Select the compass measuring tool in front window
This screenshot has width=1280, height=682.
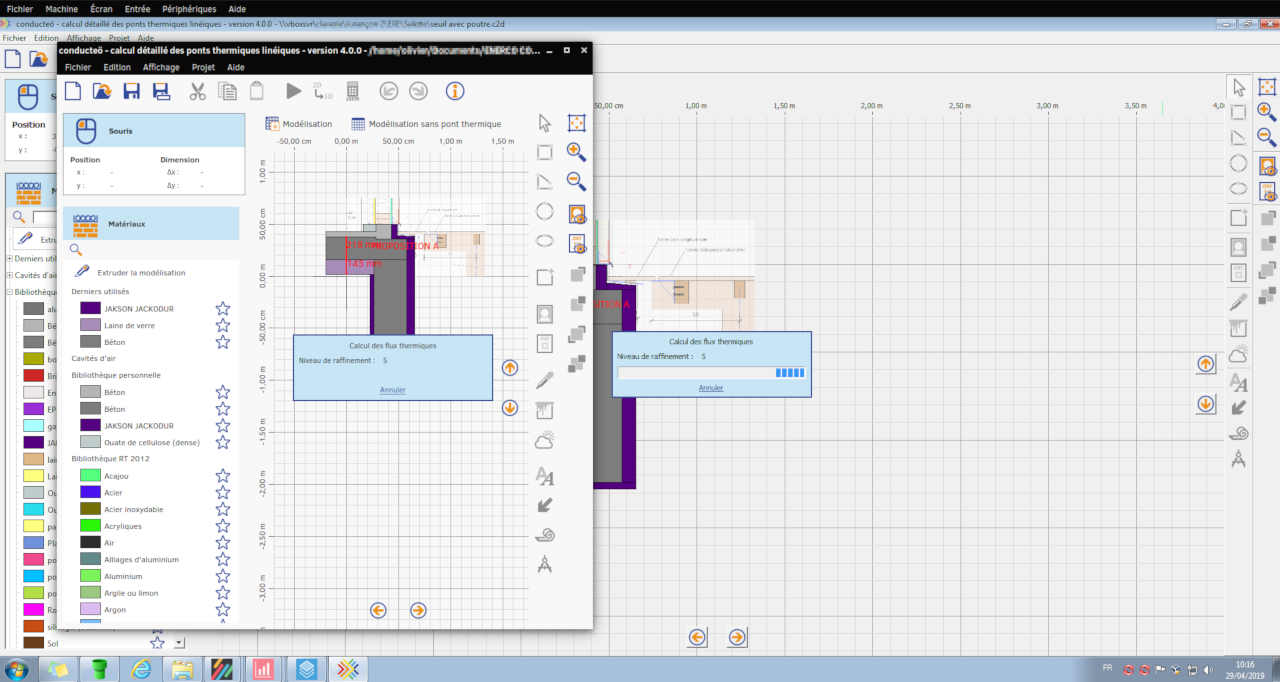coord(545,564)
